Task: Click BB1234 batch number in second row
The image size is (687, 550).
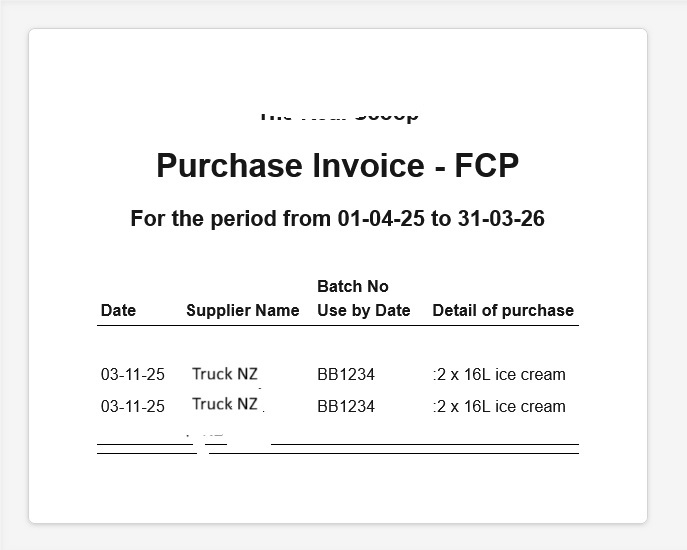Action: click(x=346, y=407)
